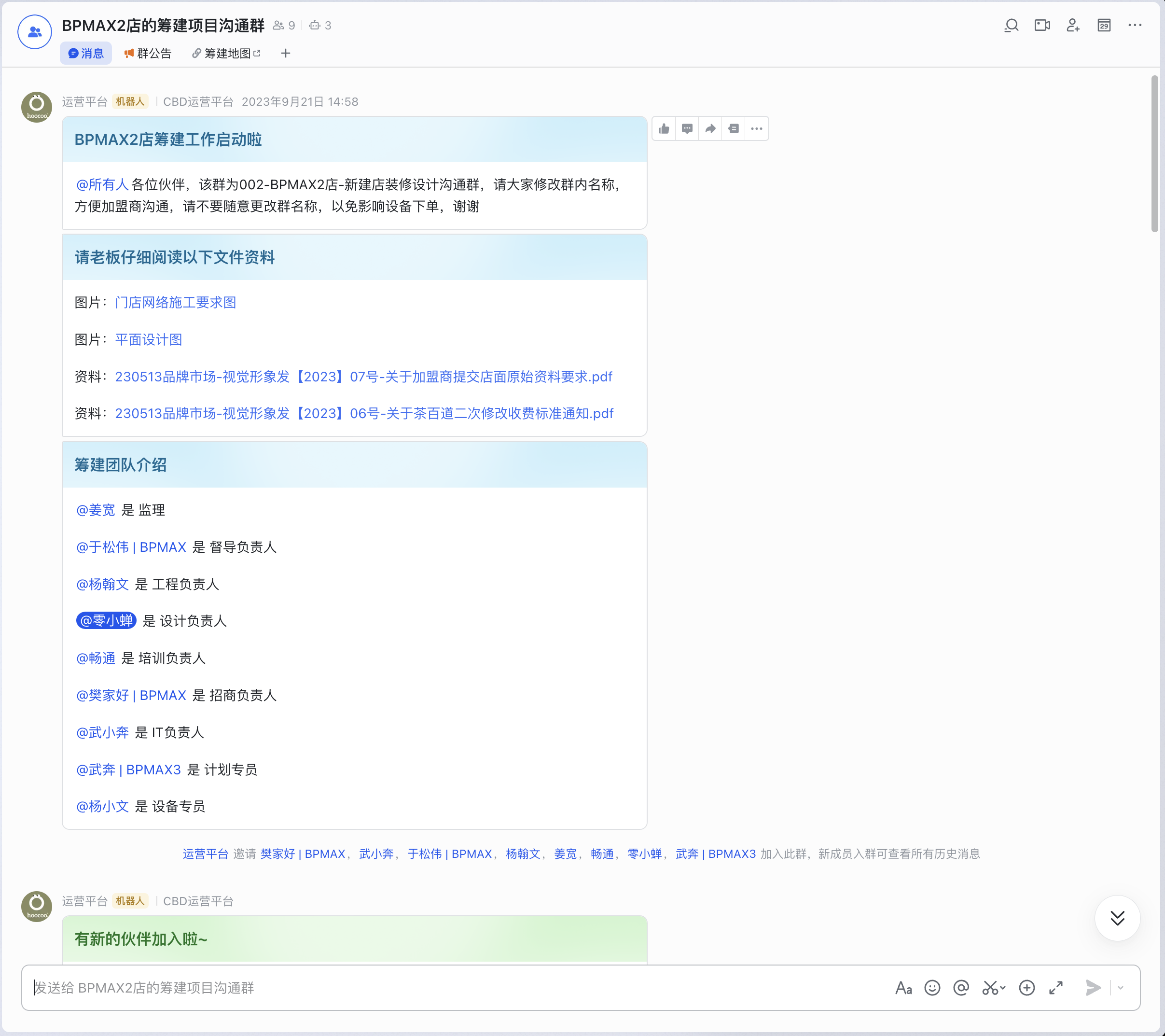Open the 筹建地图 tab
Viewport: 1165px width, 1036px height.
point(227,54)
